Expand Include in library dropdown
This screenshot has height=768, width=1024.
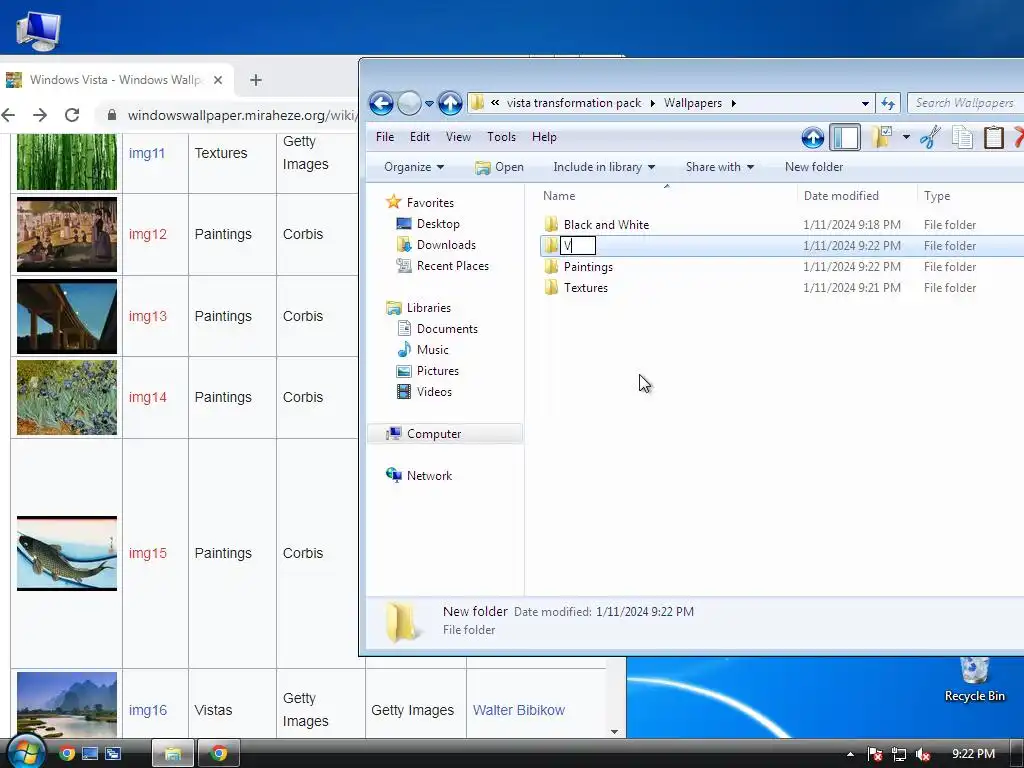[x=603, y=167]
